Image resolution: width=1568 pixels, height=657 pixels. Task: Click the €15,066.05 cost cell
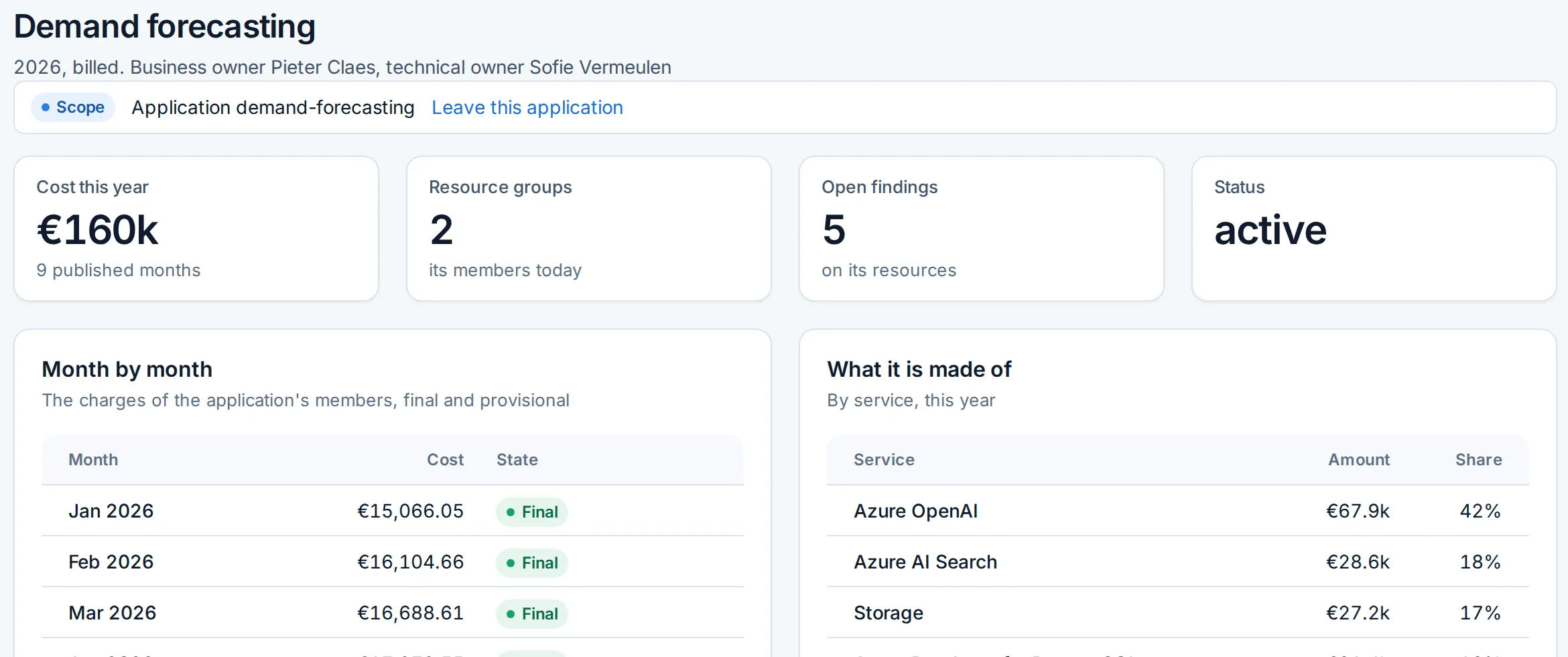tap(410, 511)
